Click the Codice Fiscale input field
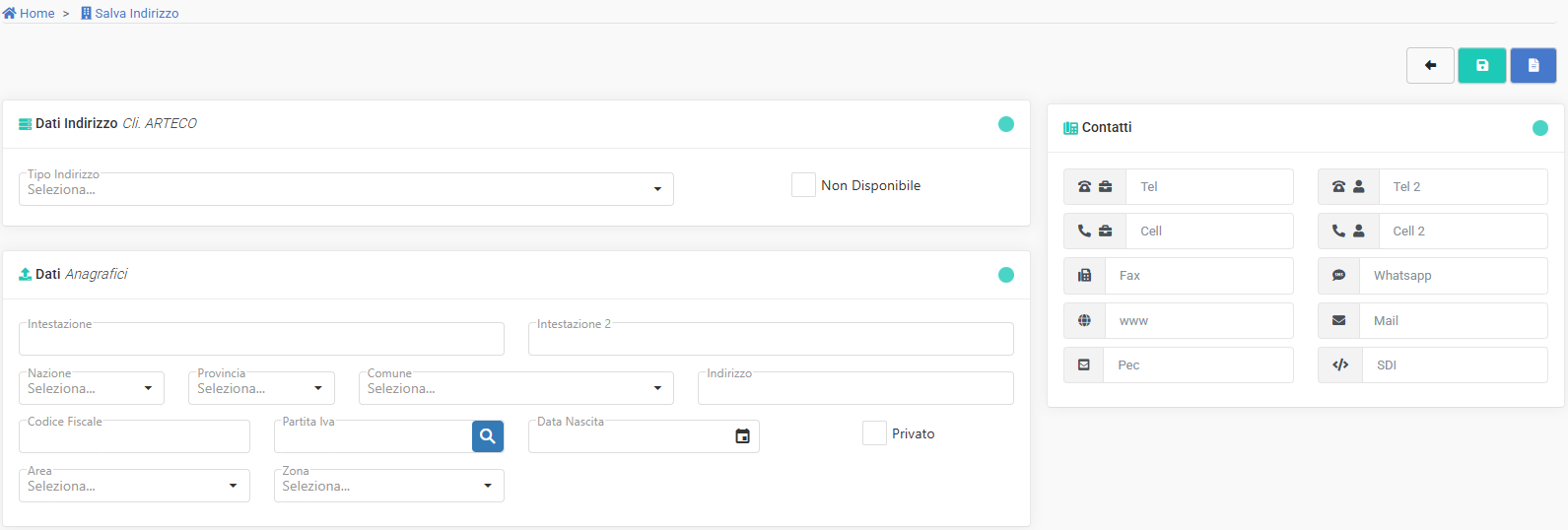This screenshot has width=1568, height=530. (134, 436)
